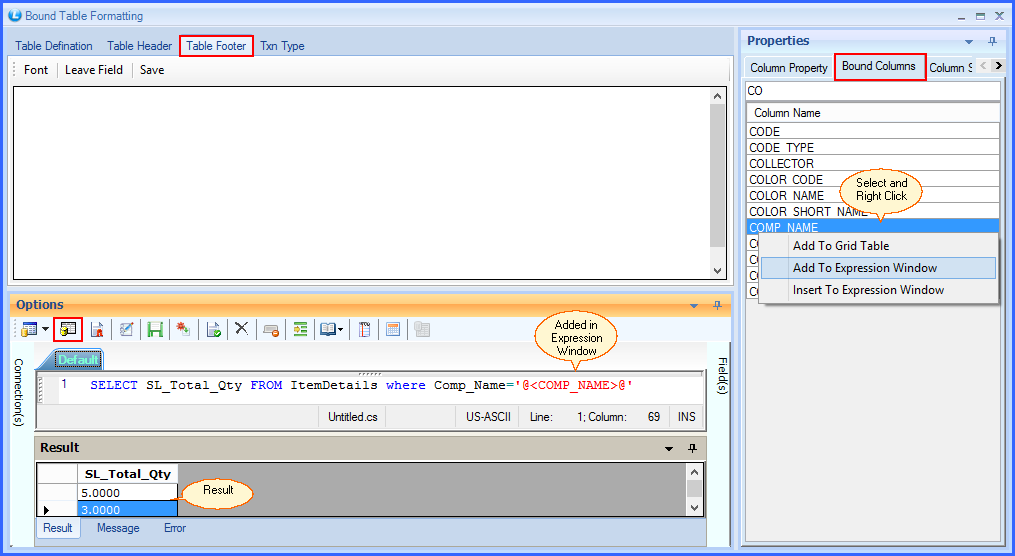Open the Options panel dropdown arrow
Screen dimensions: 1015x556
pos(694,306)
